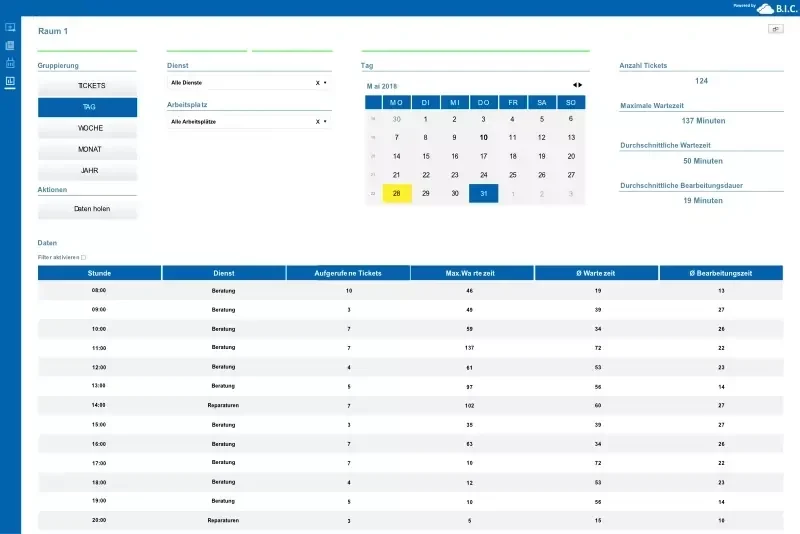Open the calendar icon in left sidebar
Viewport: 800px width, 534px height.
point(10,63)
